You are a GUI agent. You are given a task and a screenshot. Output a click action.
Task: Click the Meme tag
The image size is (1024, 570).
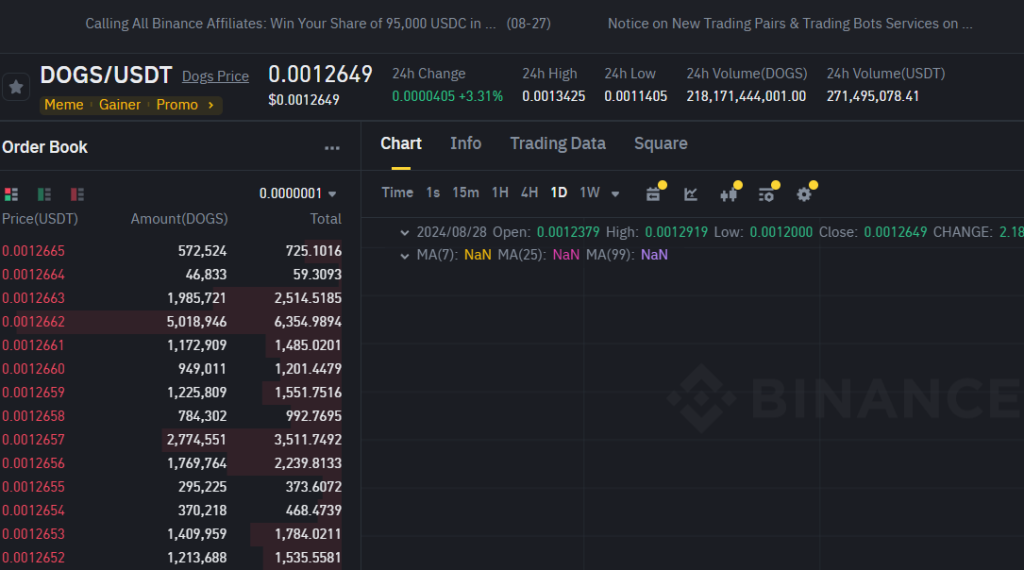pos(63,105)
